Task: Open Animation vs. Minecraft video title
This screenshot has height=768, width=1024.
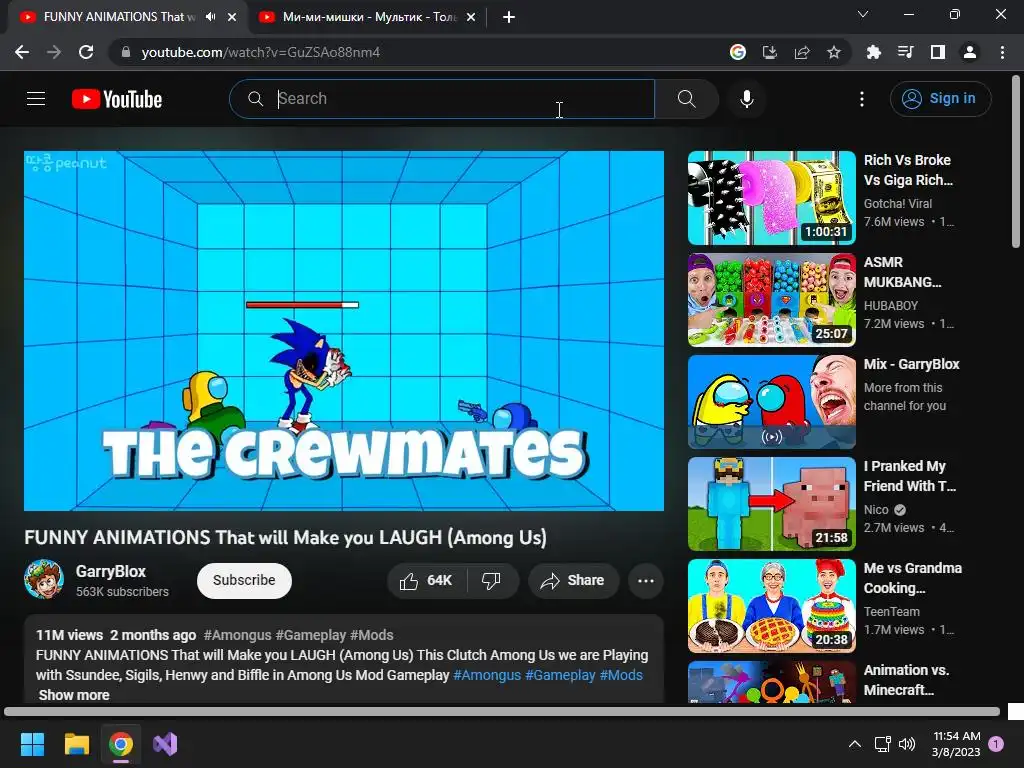Action: (x=906, y=680)
